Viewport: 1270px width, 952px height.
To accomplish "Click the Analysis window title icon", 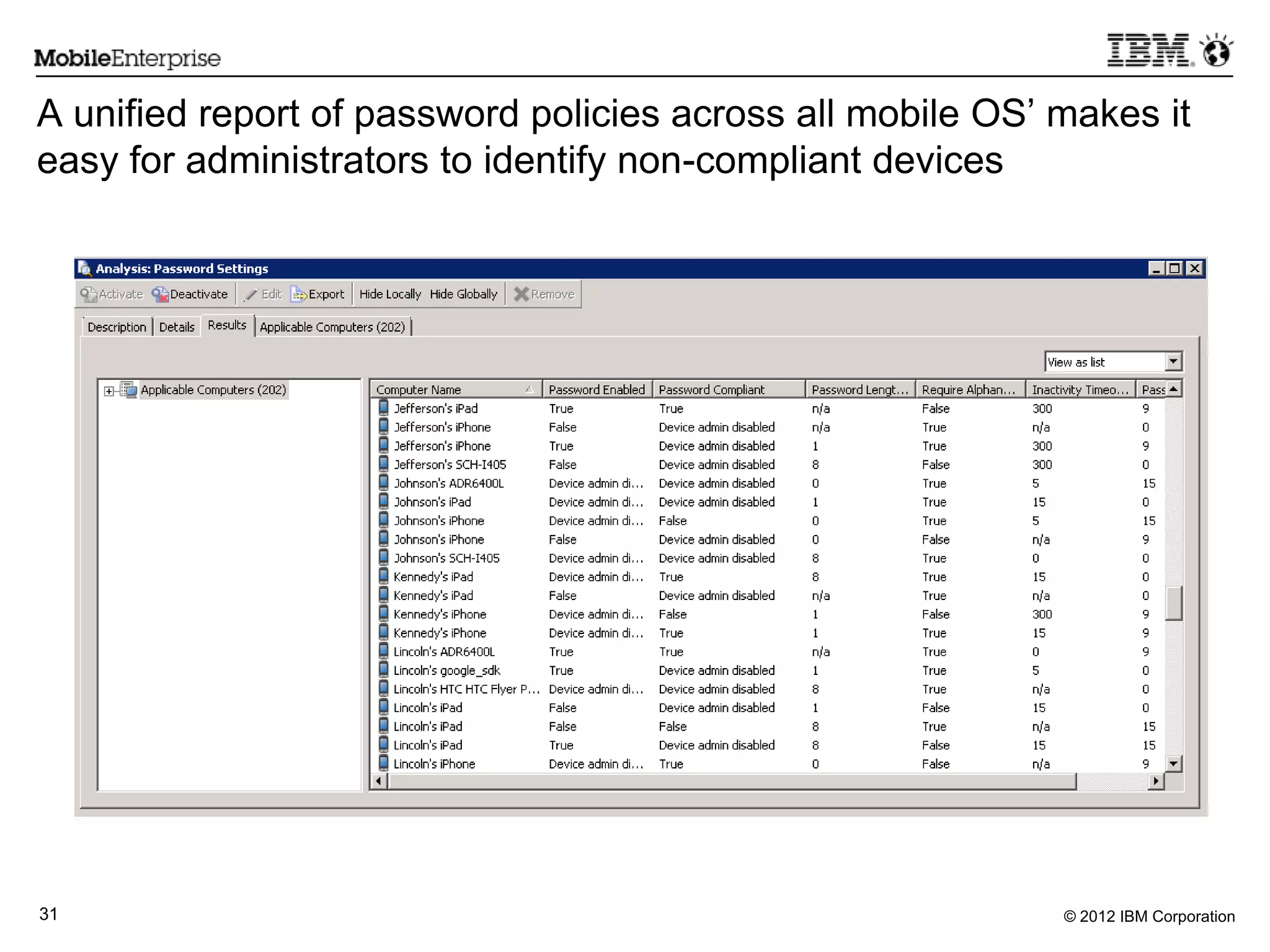I will click(x=85, y=268).
